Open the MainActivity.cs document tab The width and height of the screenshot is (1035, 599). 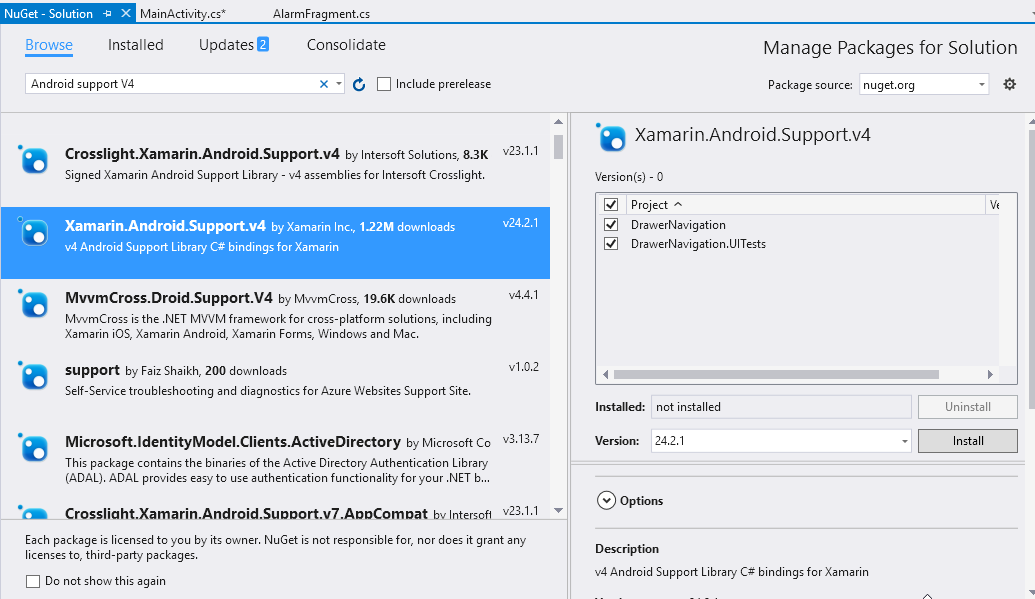pyautogui.click(x=183, y=13)
